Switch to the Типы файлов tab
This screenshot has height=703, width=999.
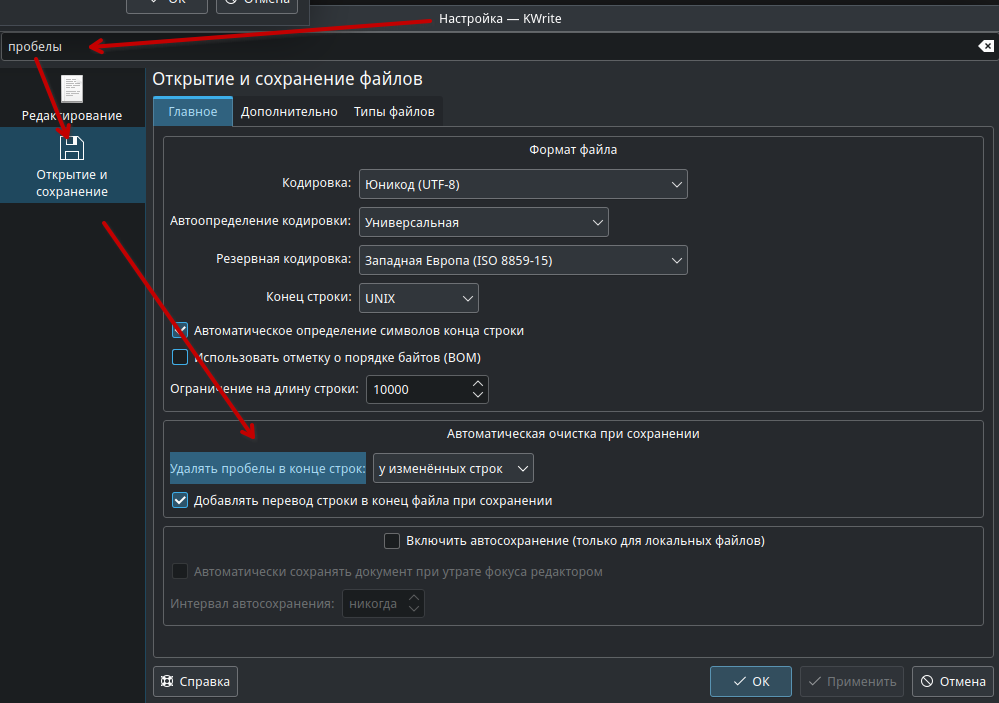click(x=394, y=112)
